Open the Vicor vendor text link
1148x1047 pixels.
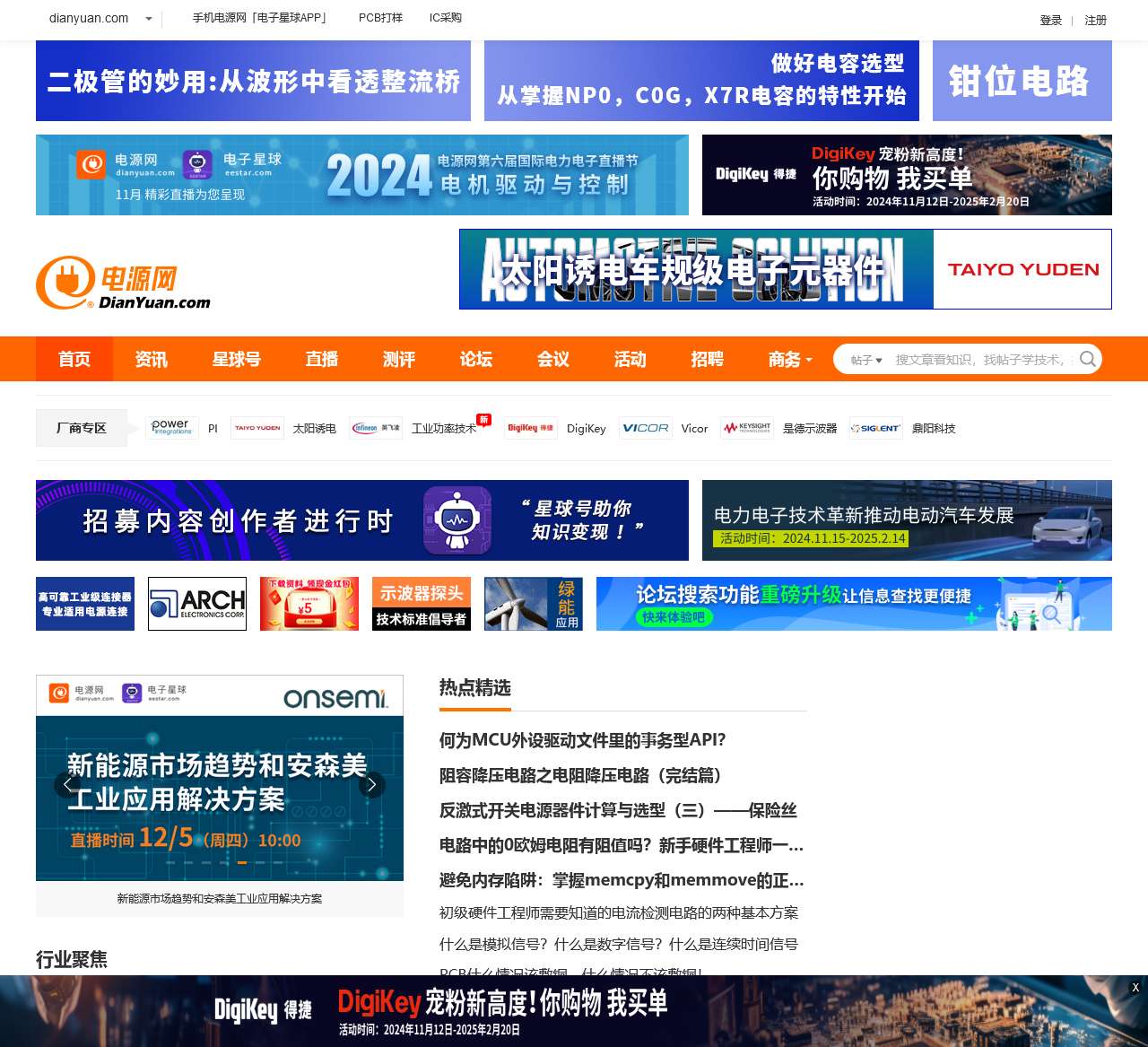(x=695, y=429)
